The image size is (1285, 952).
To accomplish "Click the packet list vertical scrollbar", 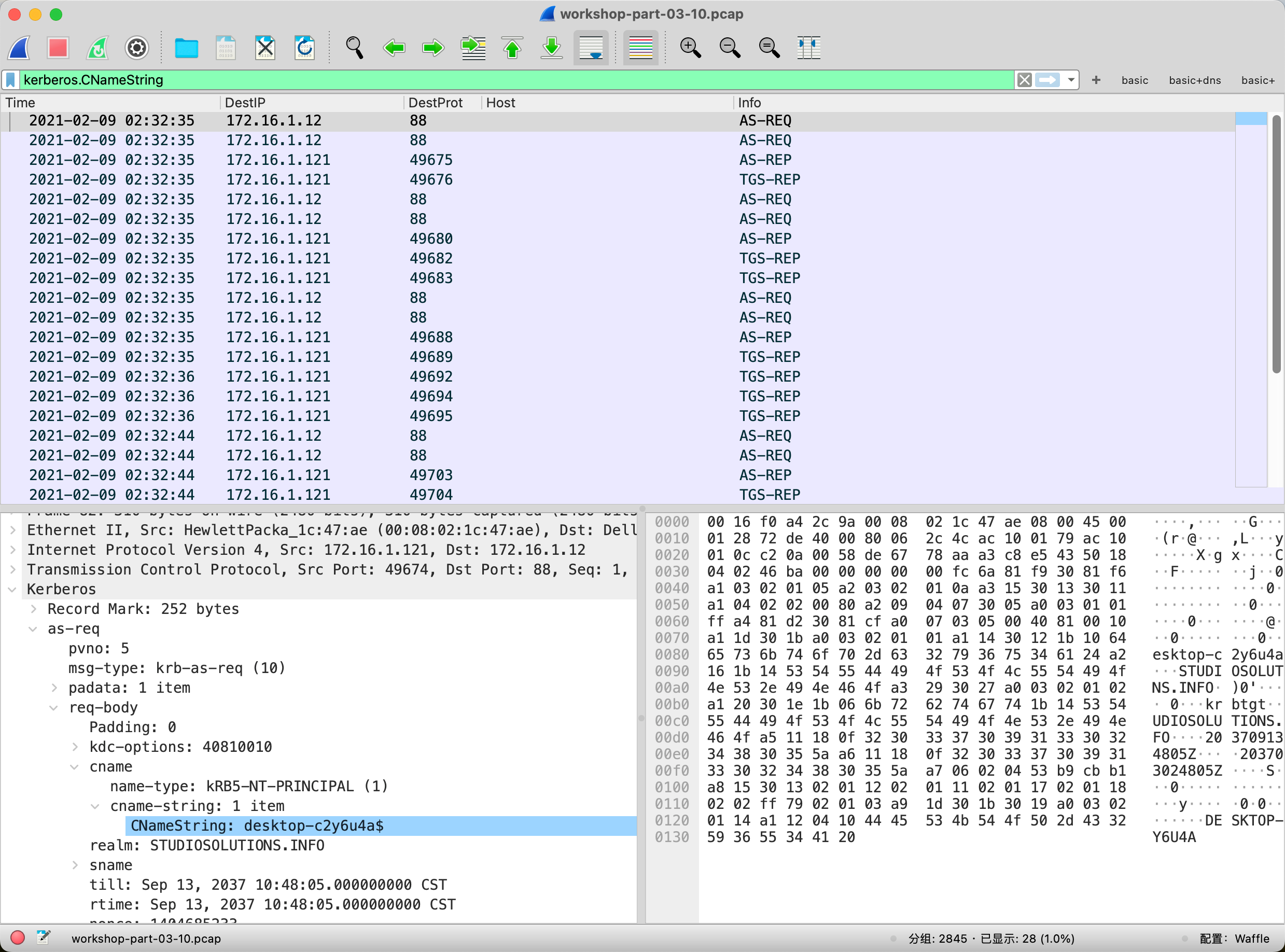I will [x=1276, y=242].
